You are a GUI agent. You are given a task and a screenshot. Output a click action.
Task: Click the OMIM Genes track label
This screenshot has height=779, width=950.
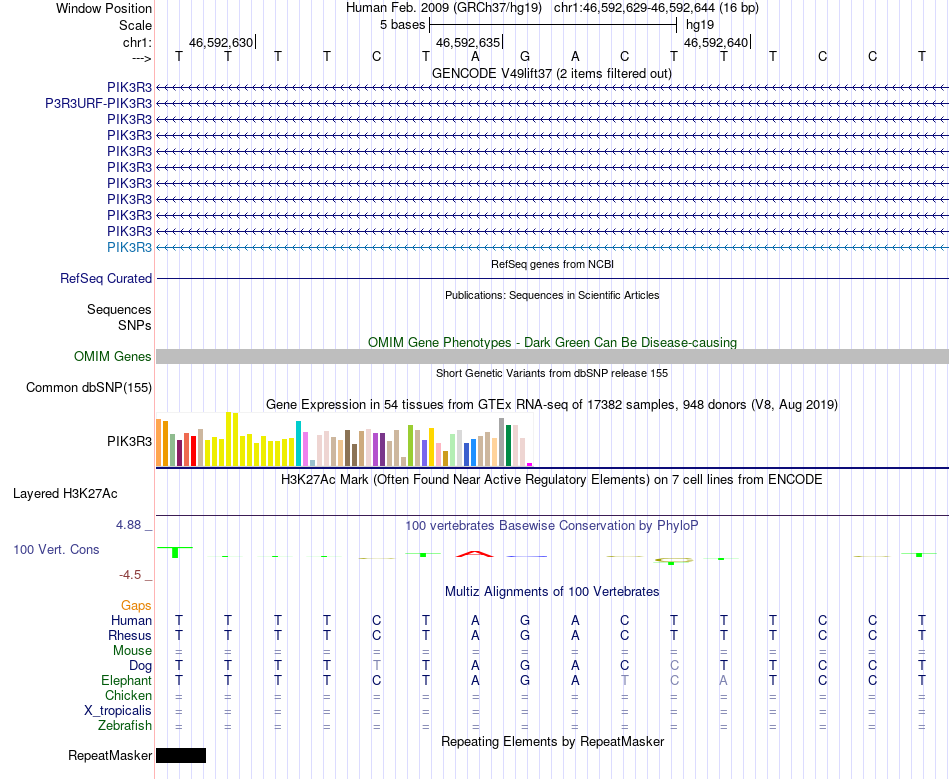coord(113,356)
